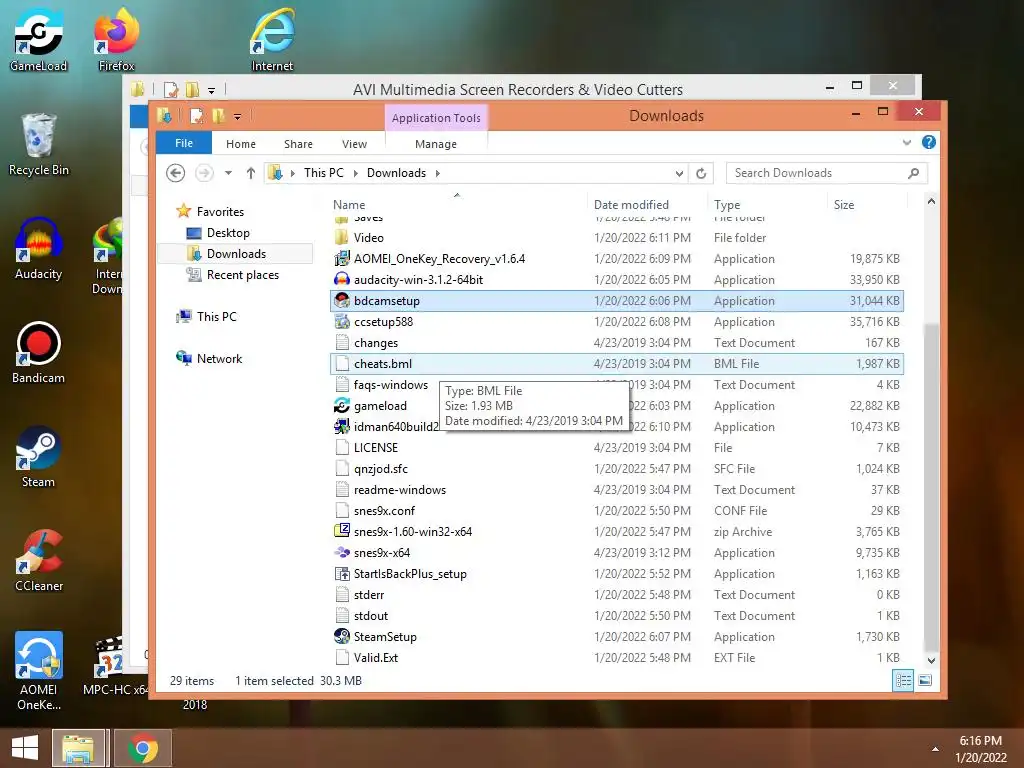
Task: Click the search magnifier icon
Action: 914,173
